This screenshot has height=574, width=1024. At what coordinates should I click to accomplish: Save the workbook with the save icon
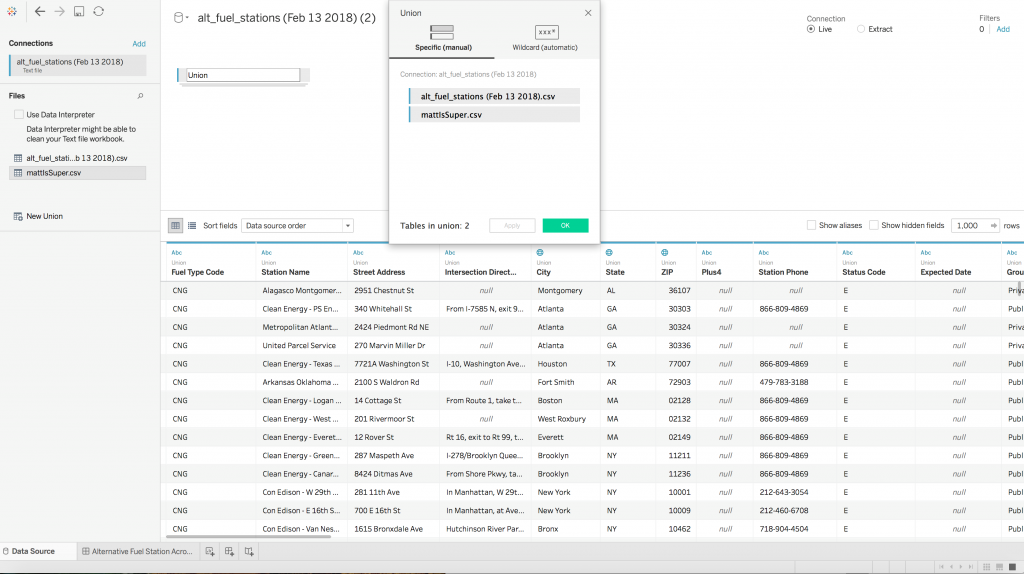point(79,11)
